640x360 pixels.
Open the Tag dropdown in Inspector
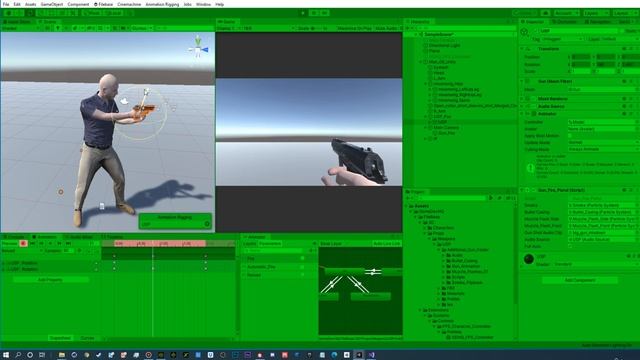pyautogui.click(x=562, y=39)
